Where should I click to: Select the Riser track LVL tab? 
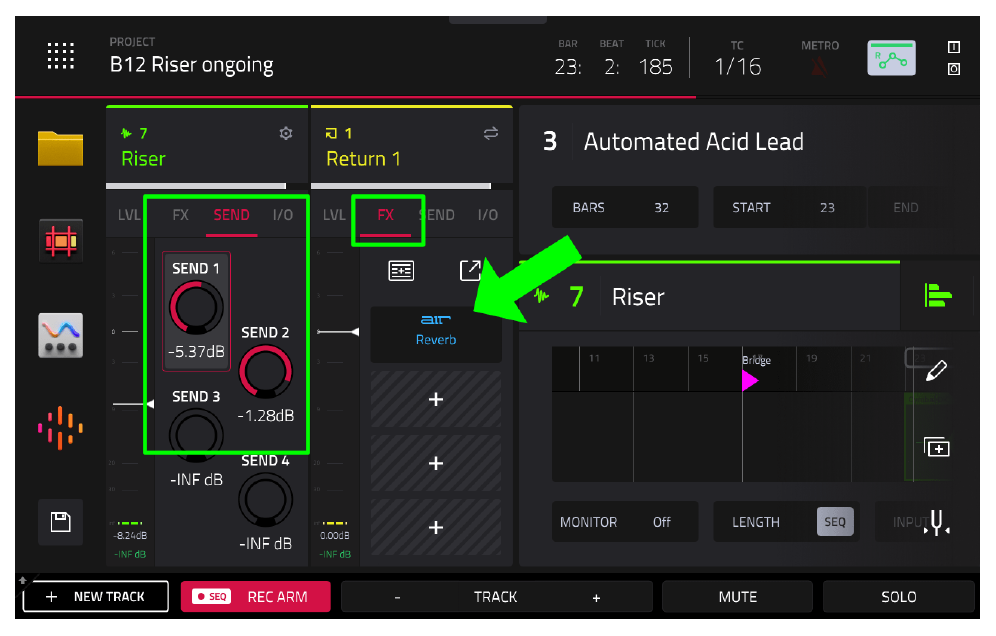pyautogui.click(x=129, y=215)
